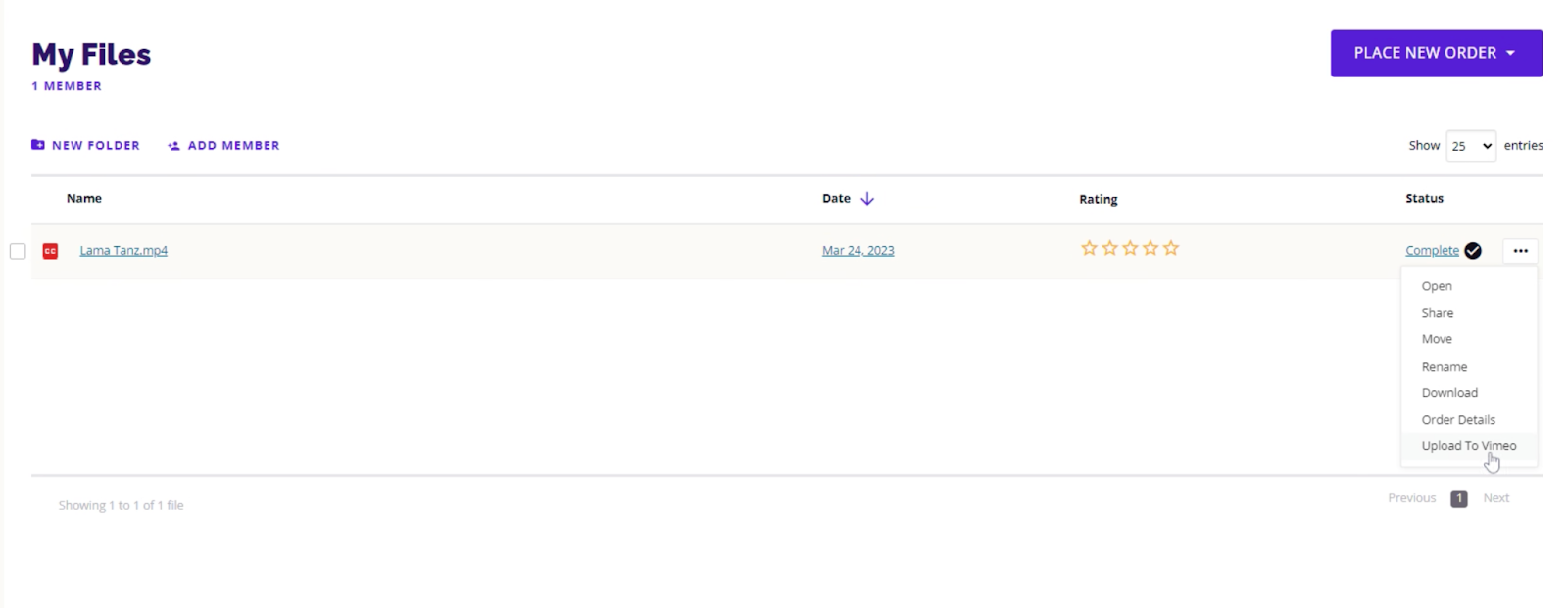Click the Complete status checkmark badge
This screenshot has height=608, width=1568.
coord(1472,251)
